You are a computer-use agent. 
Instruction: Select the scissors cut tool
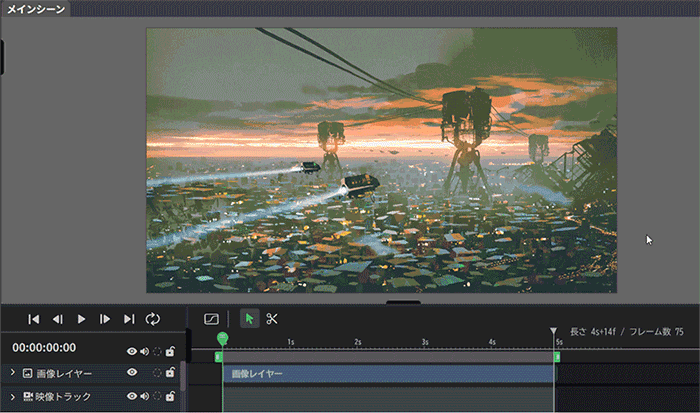click(x=272, y=319)
